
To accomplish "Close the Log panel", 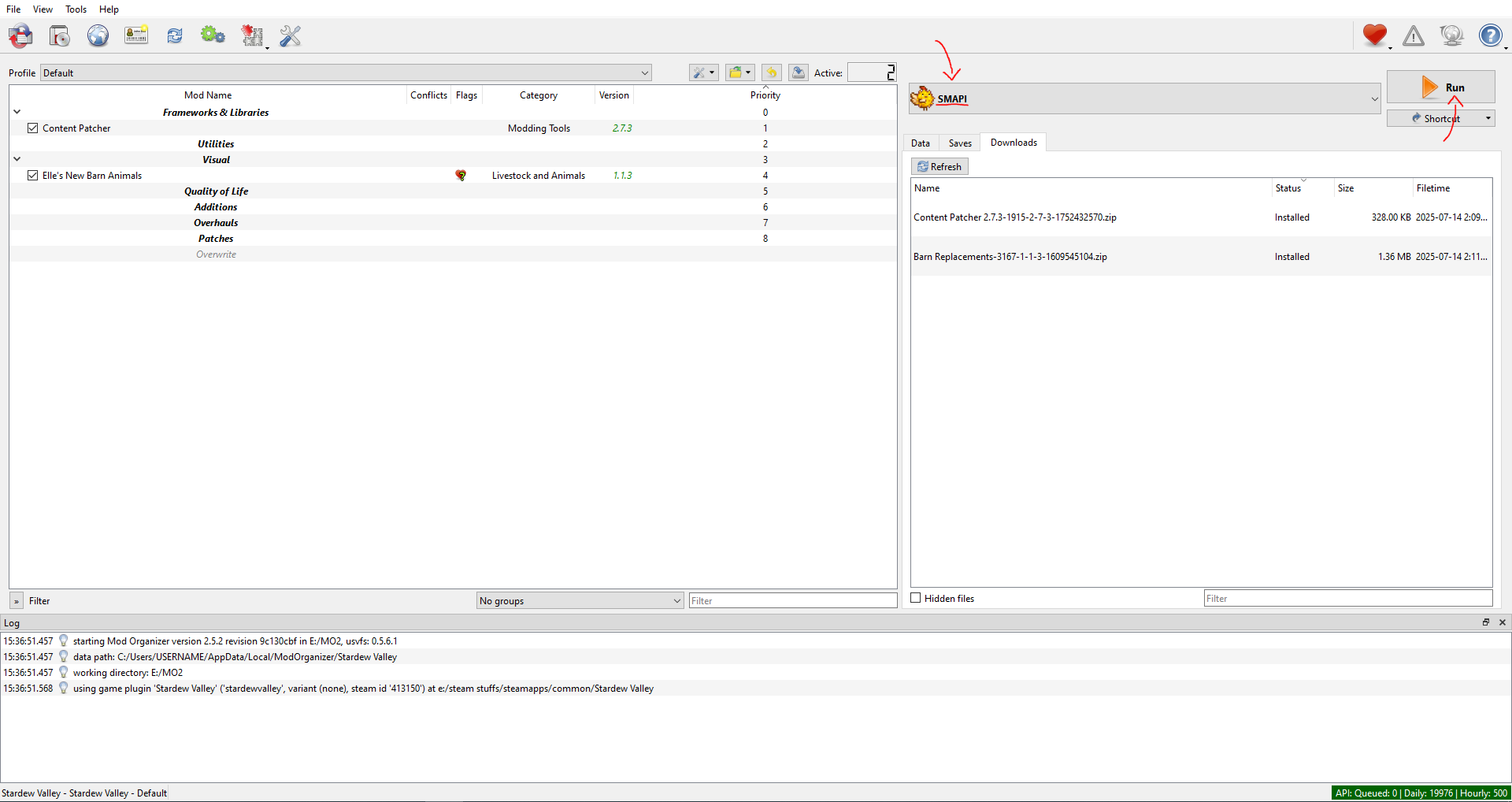I will point(1503,622).
